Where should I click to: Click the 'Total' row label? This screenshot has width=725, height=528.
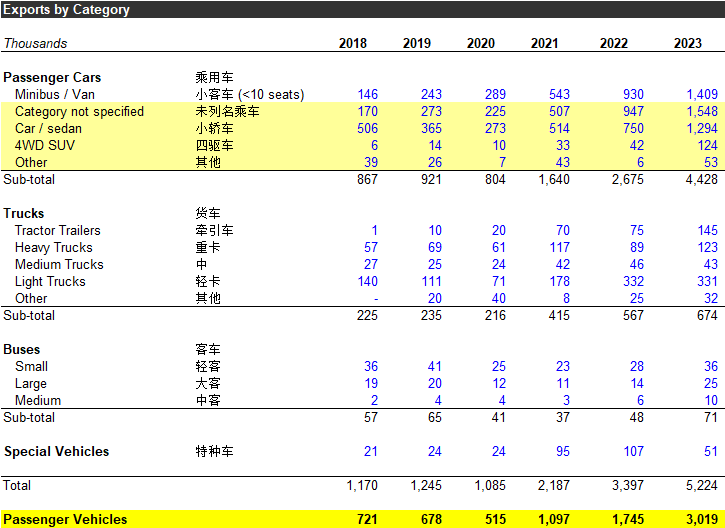[x=17, y=485]
